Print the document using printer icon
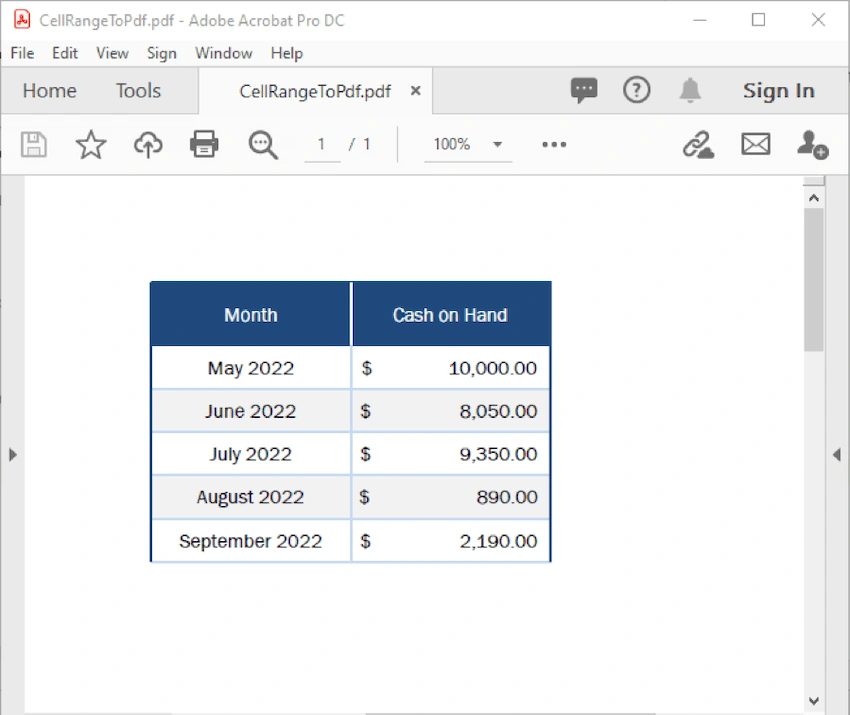The image size is (850, 715). click(204, 144)
